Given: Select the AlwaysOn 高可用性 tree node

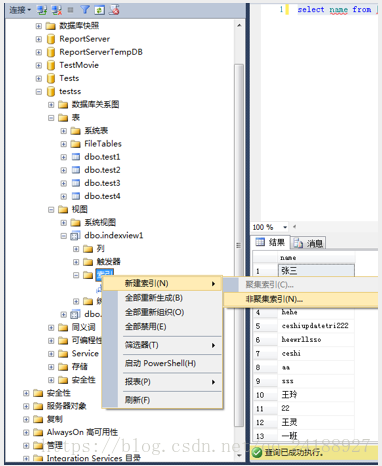Looking at the screenshot, I should click(82, 432).
